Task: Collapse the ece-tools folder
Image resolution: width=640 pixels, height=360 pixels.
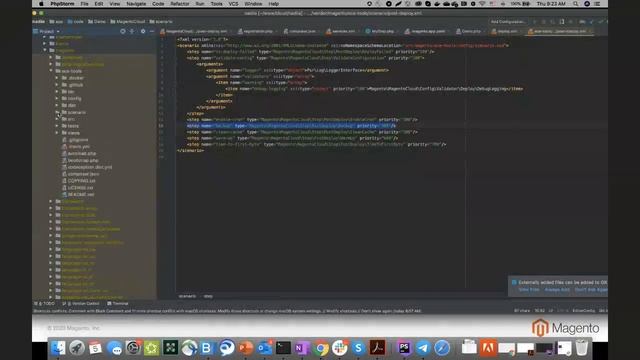Action: [51, 71]
